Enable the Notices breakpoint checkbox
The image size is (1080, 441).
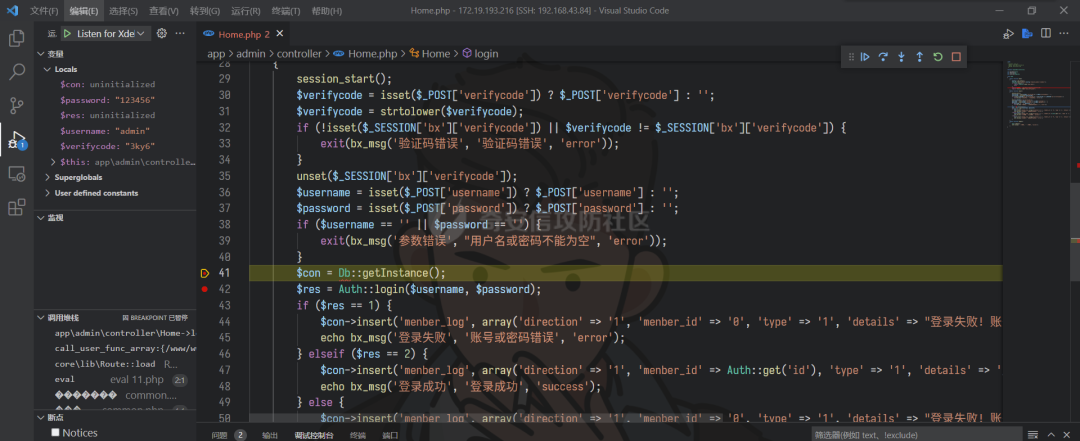point(55,433)
